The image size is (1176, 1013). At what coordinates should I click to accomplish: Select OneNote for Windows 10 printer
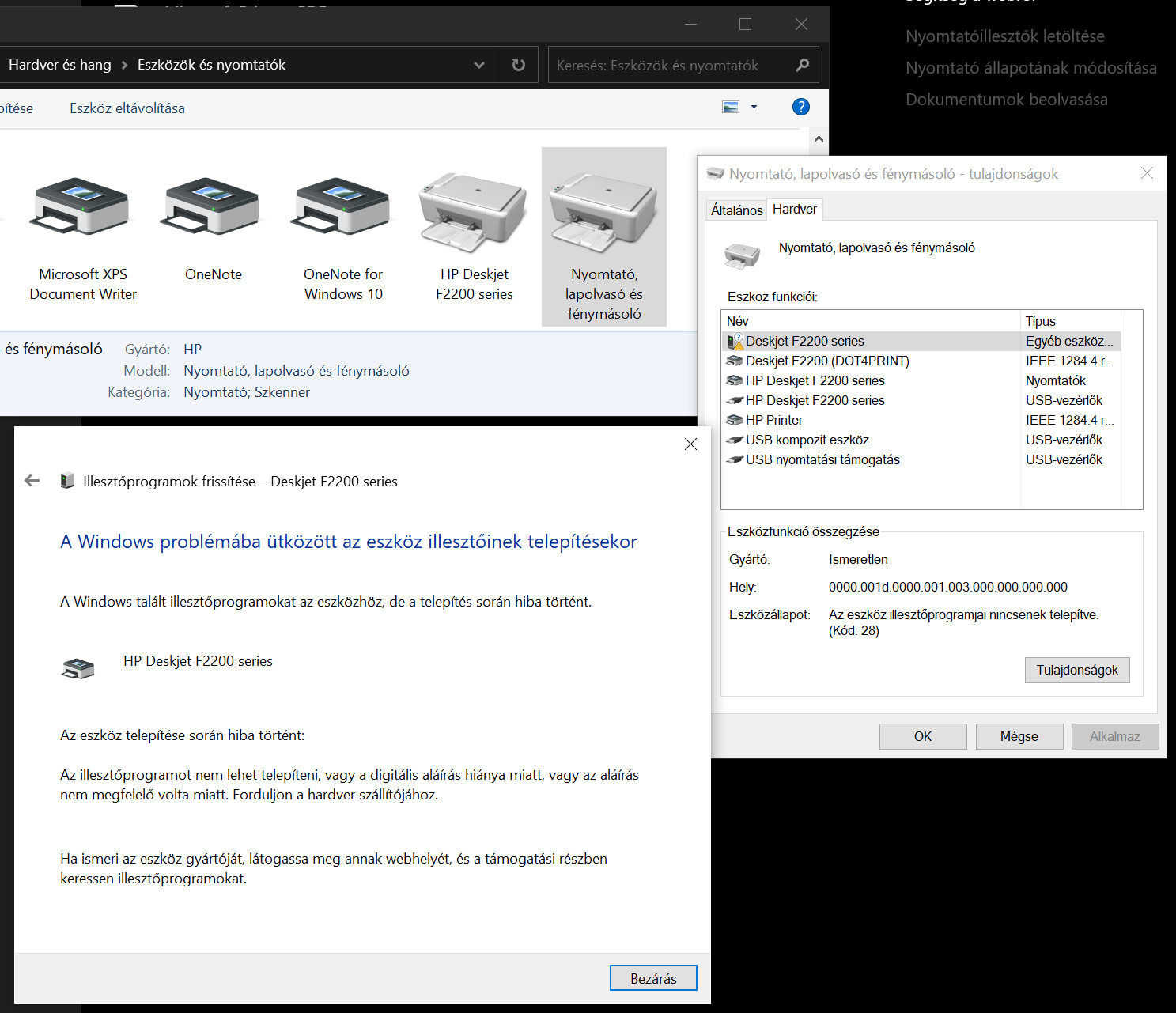(340, 206)
